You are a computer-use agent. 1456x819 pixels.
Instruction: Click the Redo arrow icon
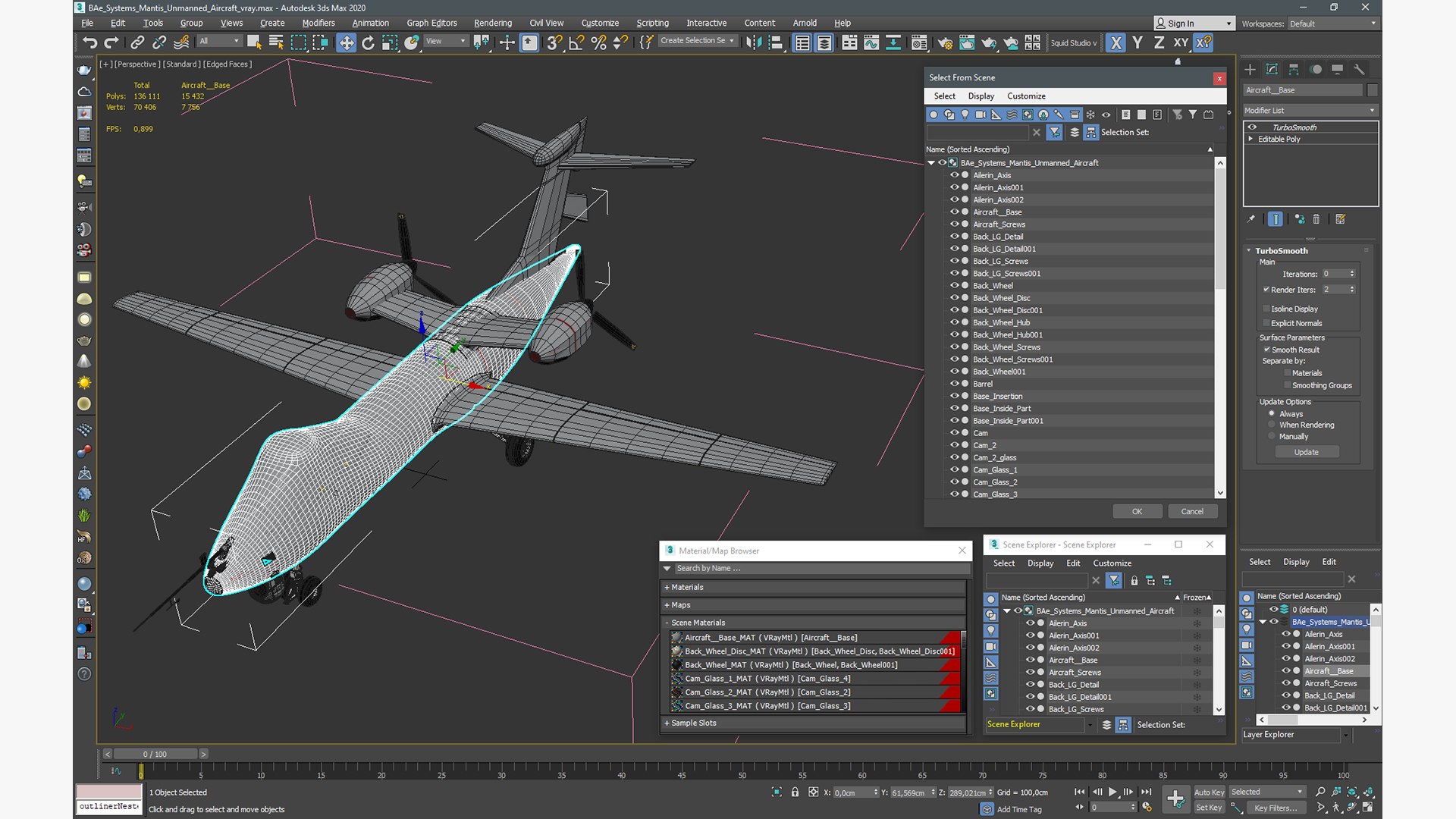click(111, 43)
